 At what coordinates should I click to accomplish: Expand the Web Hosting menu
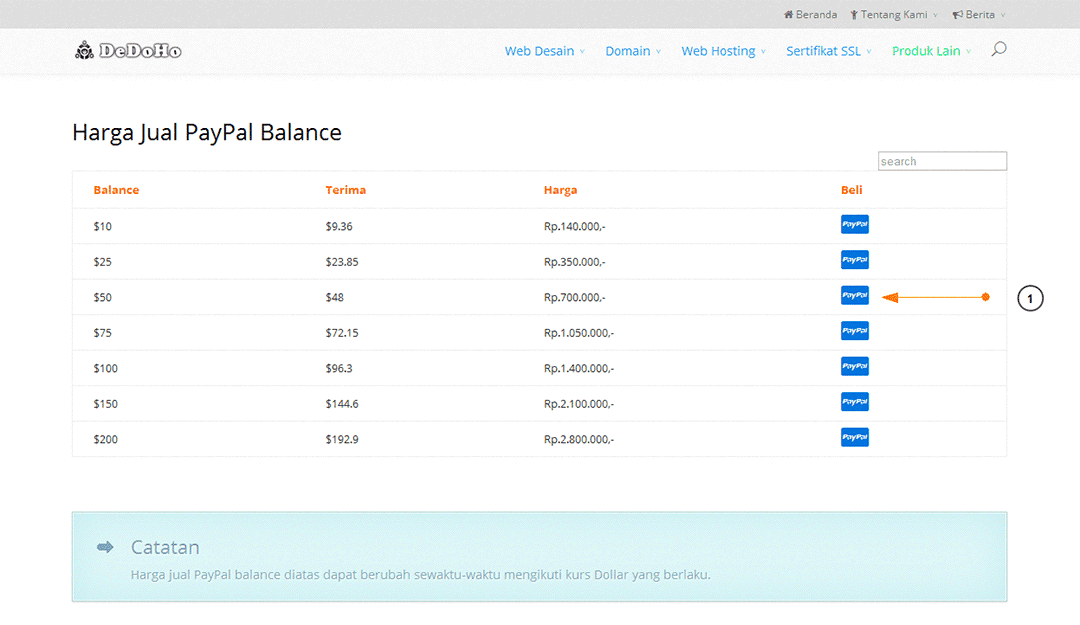tap(723, 51)
